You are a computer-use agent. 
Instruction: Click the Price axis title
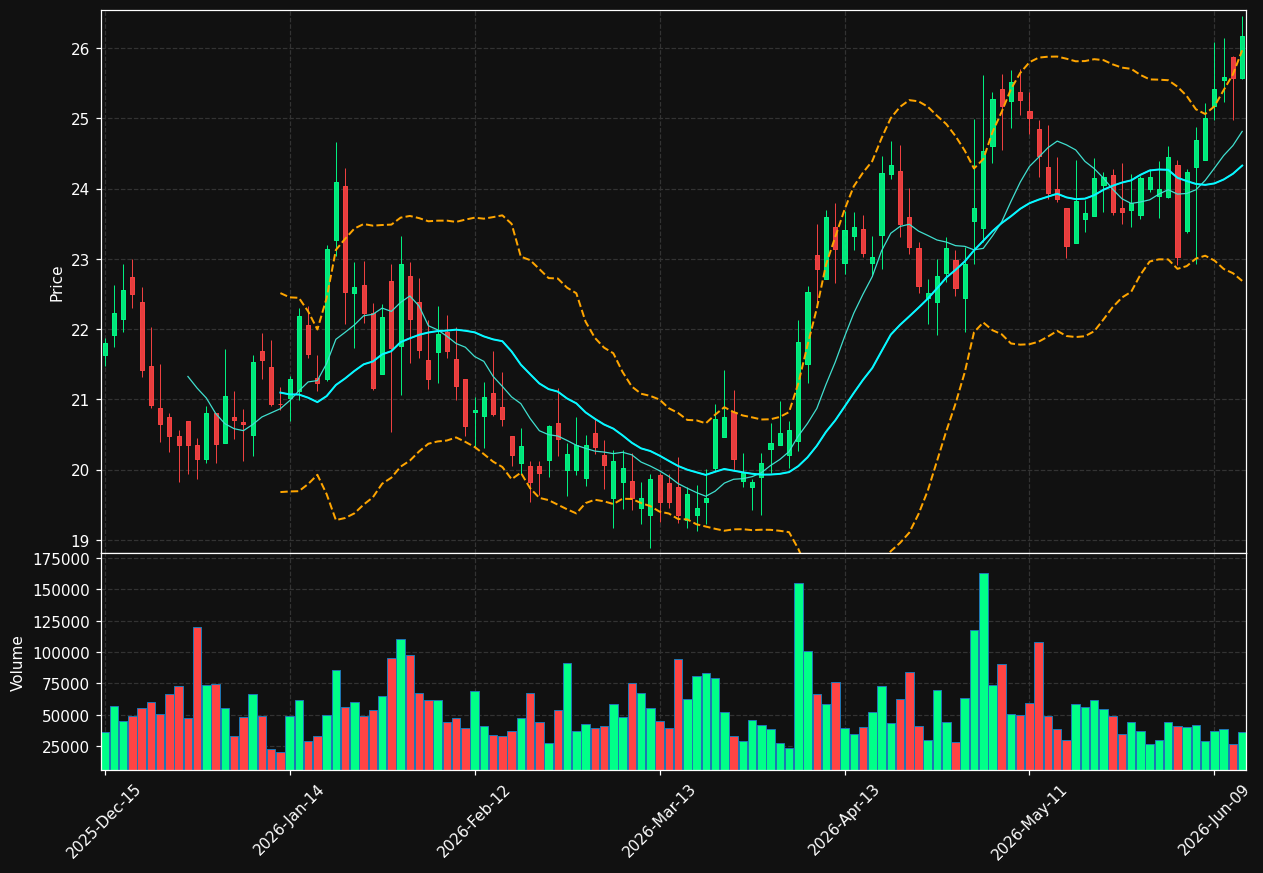(x=57, y=283)
